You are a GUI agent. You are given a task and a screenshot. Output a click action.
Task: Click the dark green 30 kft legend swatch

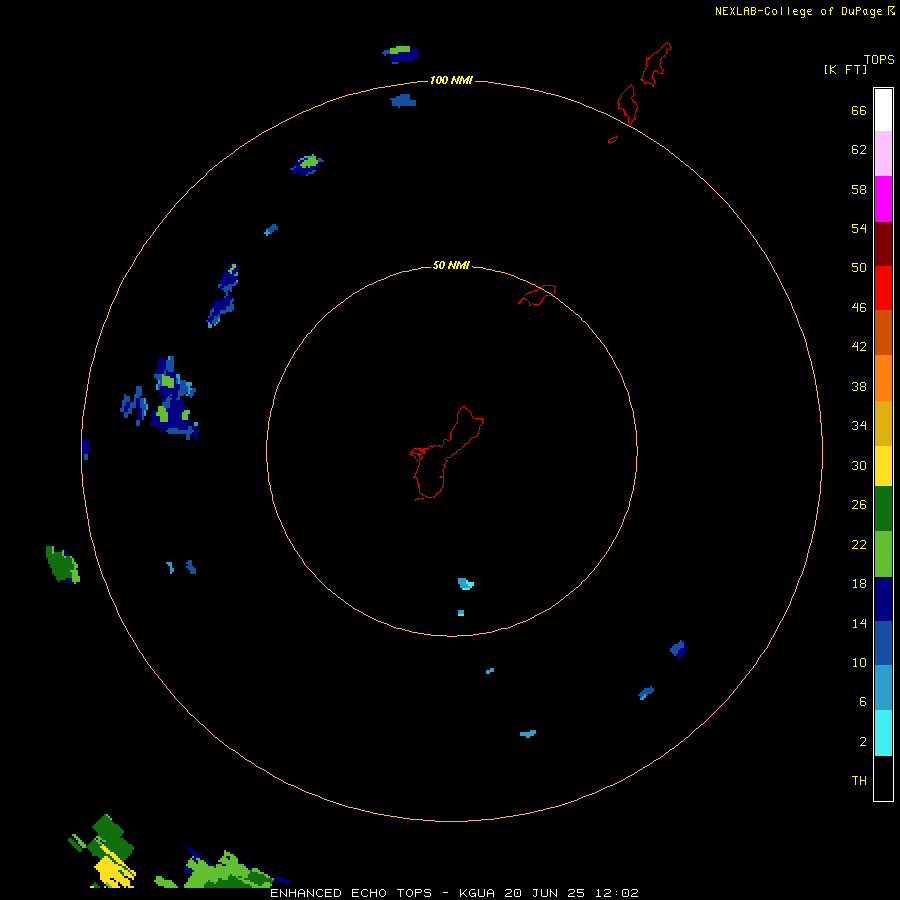pyautogui.click(x=883, y=509)
